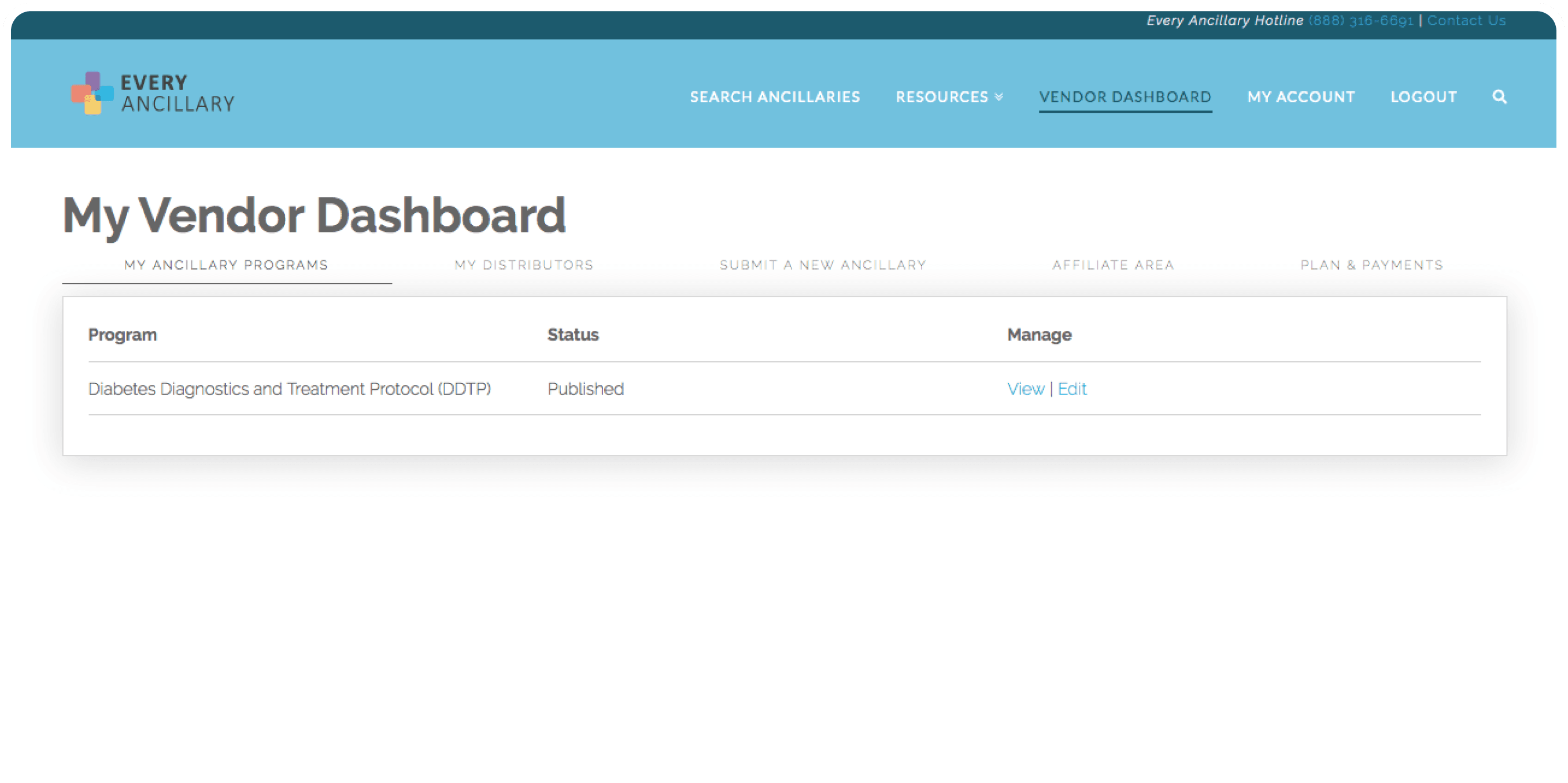
Task: Click the Logout nav link
Action: click(x=1423, y=97)
